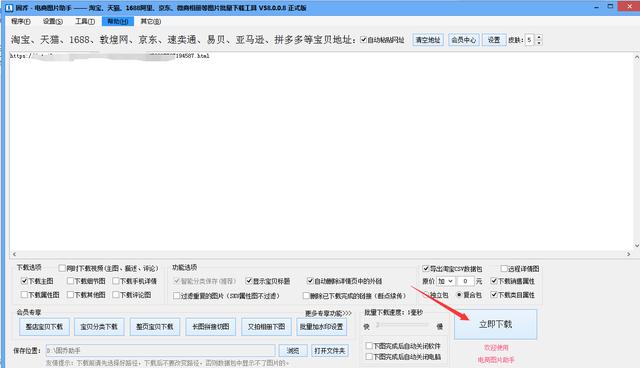This screenshot has height=368, width=640.
Task: Select the 独立包 radio button
Action: coord(426,295)
